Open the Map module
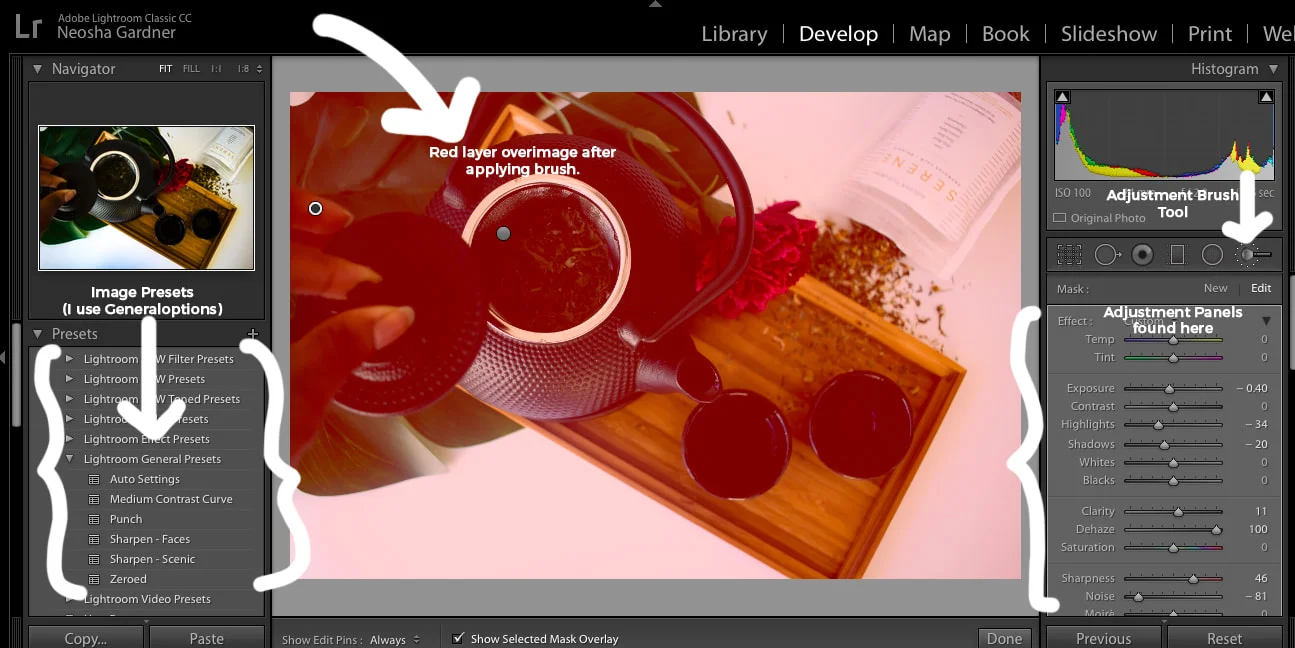 coord(929,33)
